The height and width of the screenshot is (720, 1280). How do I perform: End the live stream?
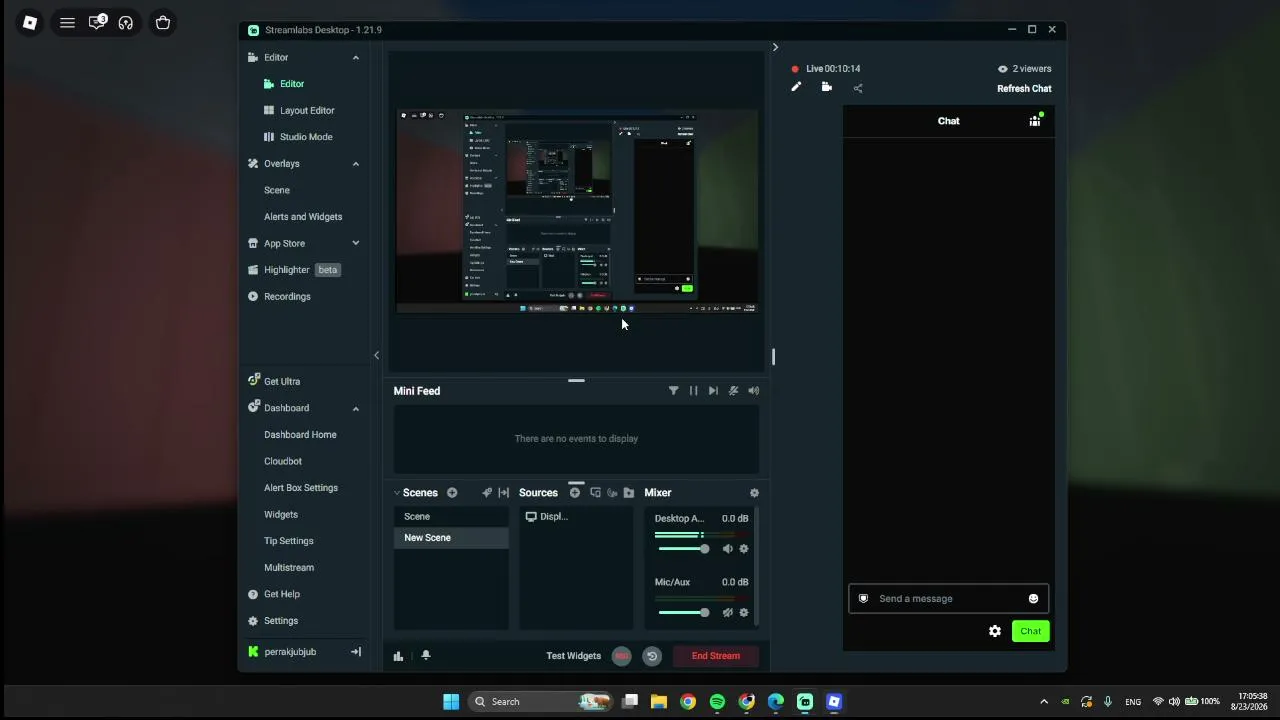pyautogui.click(x=716, y=656)
